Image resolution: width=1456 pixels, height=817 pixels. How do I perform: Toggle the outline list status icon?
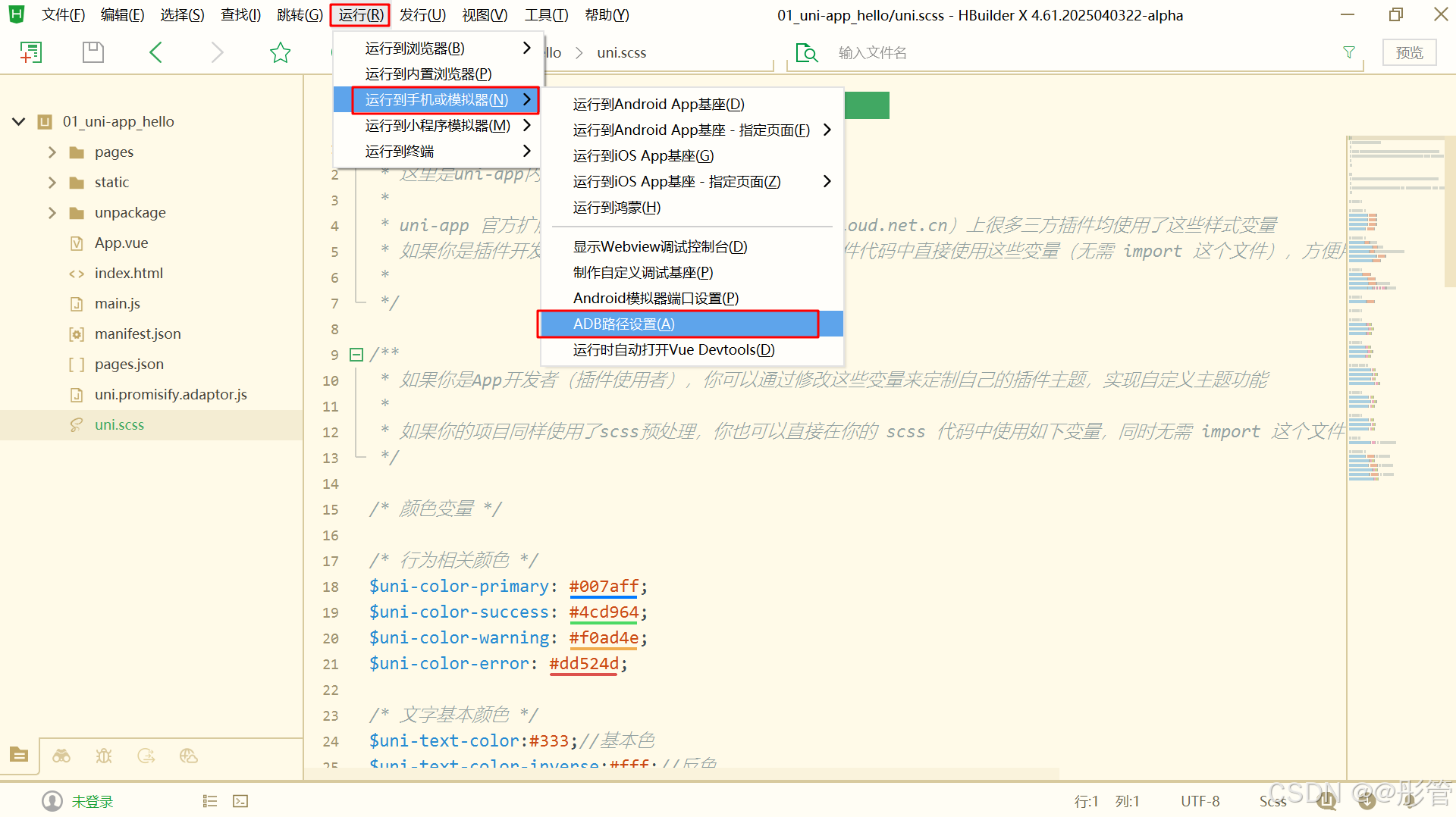[x=210, y=801]
